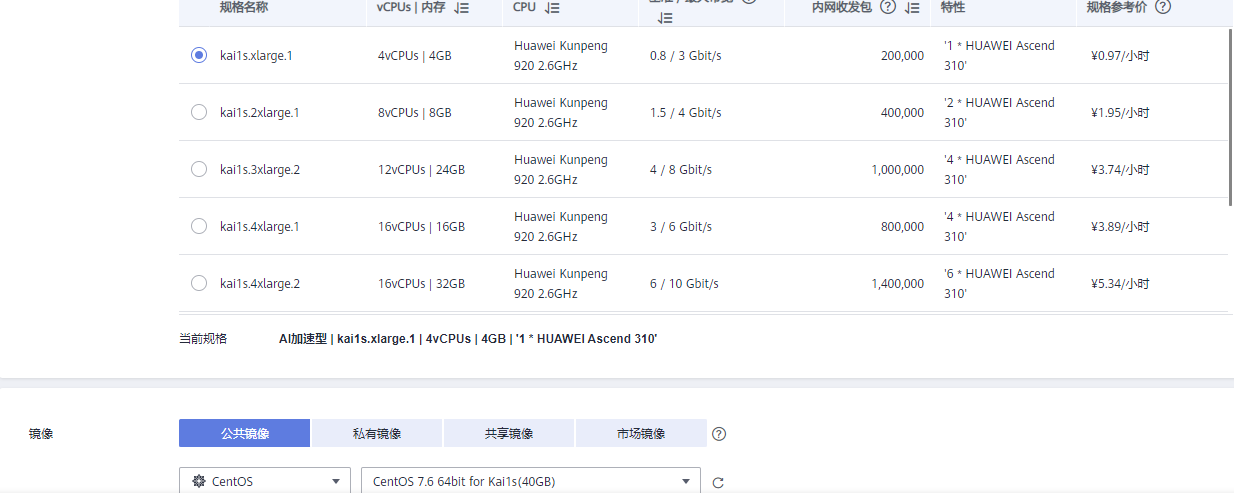1234x498 pixels.
Task: Open the CentOS operating system dropdown
Action: coord(265,481)
